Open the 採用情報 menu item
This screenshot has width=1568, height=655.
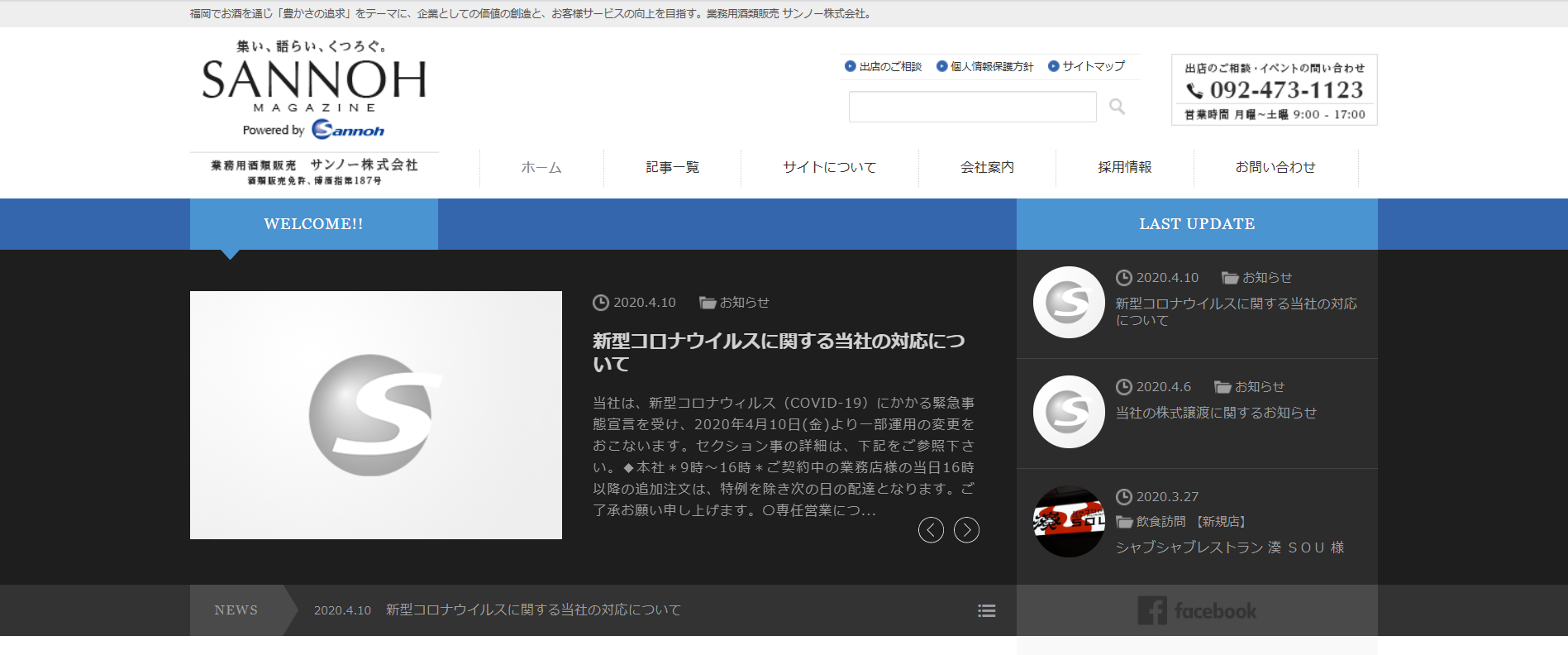(1125, 167)
